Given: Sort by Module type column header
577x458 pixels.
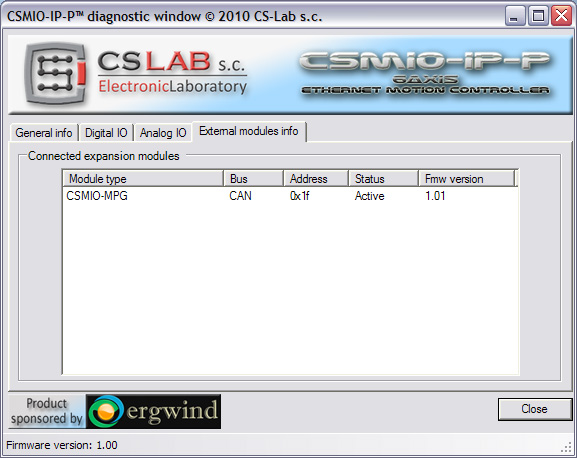Looking at the screenshot, I should pos(143,179).
